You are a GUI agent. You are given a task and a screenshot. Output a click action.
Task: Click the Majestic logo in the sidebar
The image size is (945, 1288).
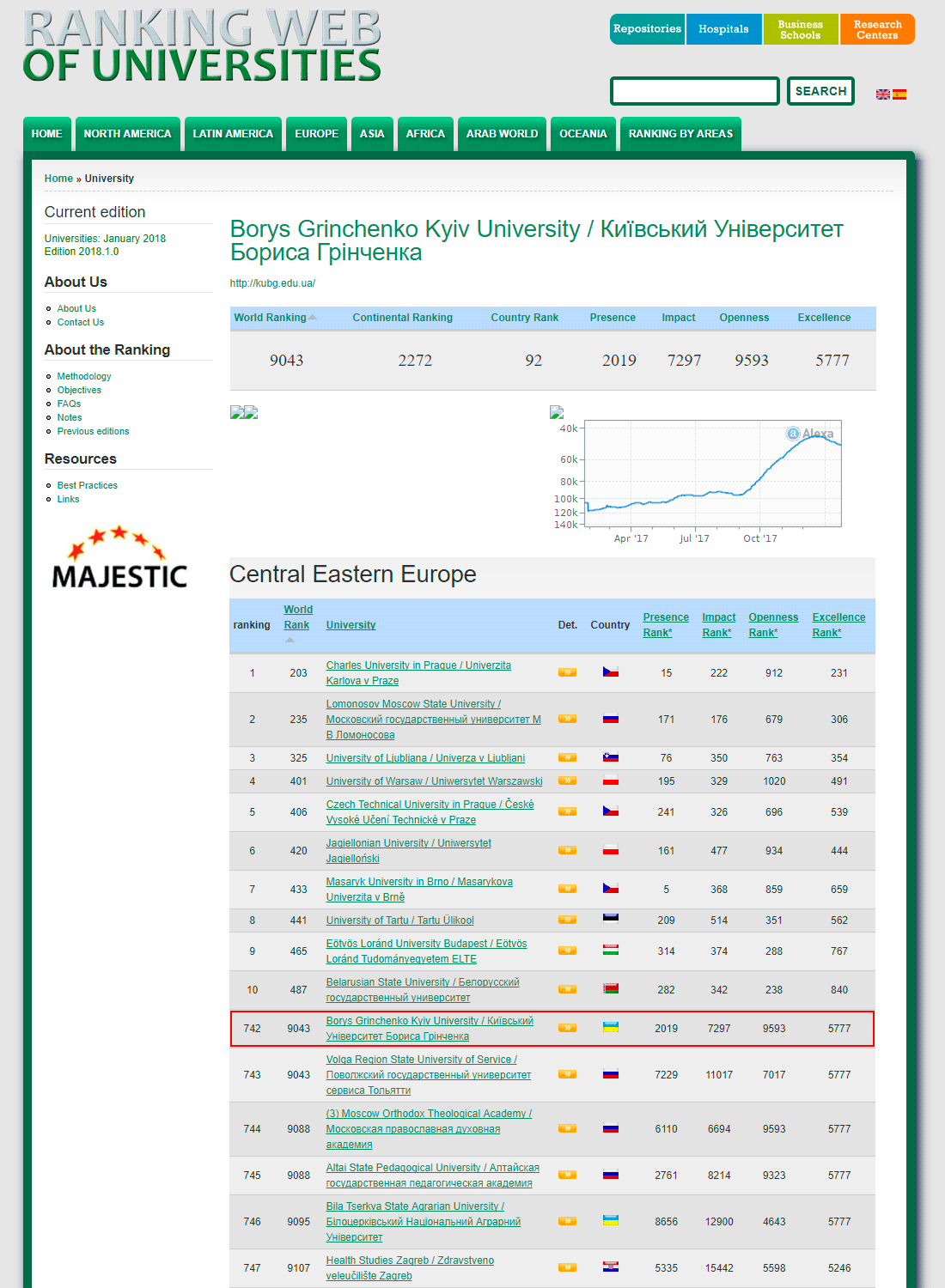click(x=119, y=558)
